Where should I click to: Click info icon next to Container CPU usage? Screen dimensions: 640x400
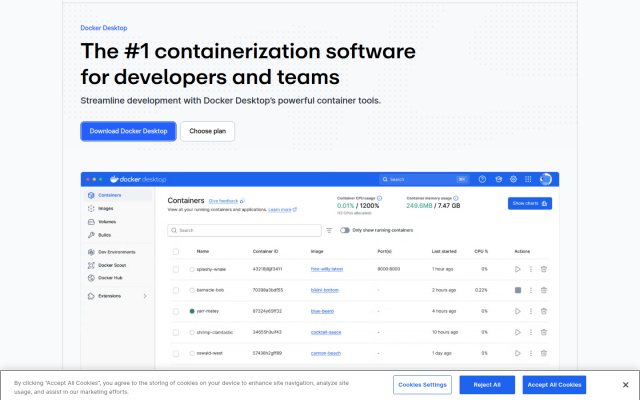[379, 198]
